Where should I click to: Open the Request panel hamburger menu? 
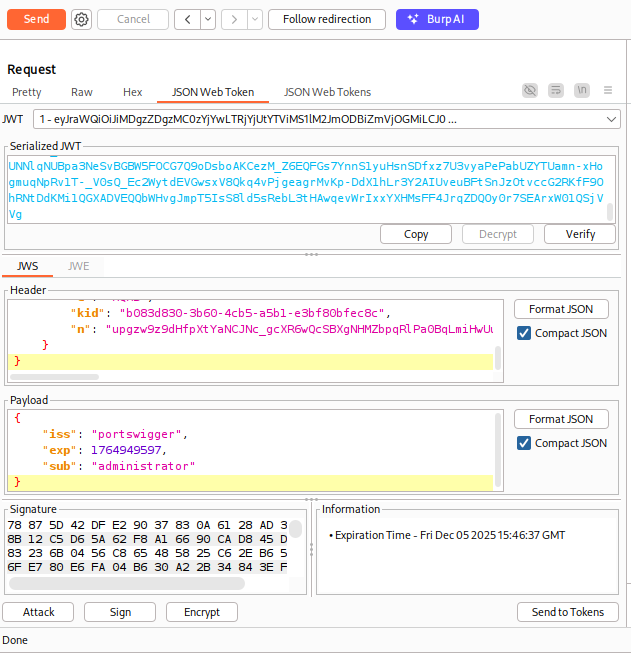tap(607, 91)
